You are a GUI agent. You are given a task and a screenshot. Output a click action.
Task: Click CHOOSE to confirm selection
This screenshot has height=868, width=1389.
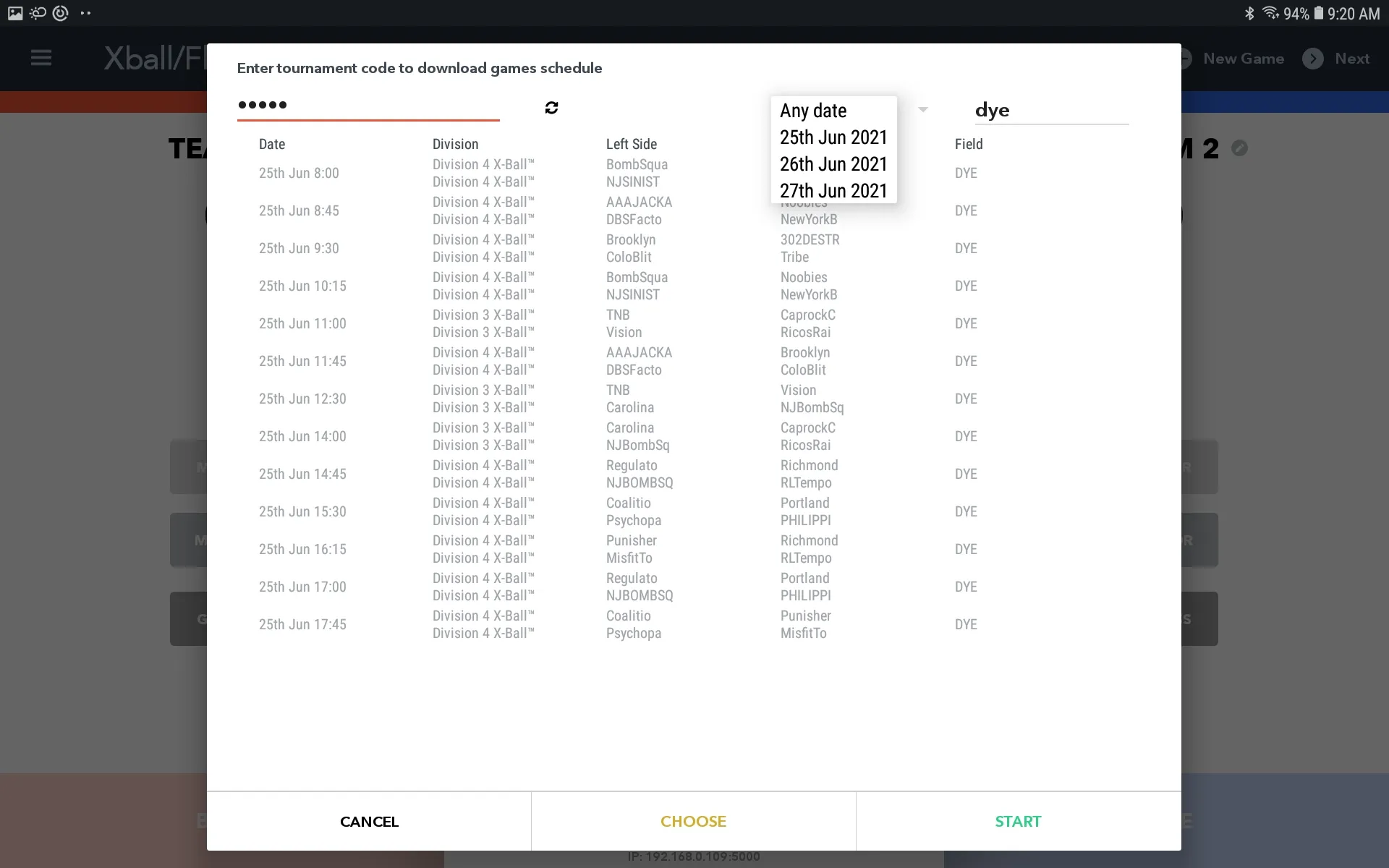click(694, 821)
